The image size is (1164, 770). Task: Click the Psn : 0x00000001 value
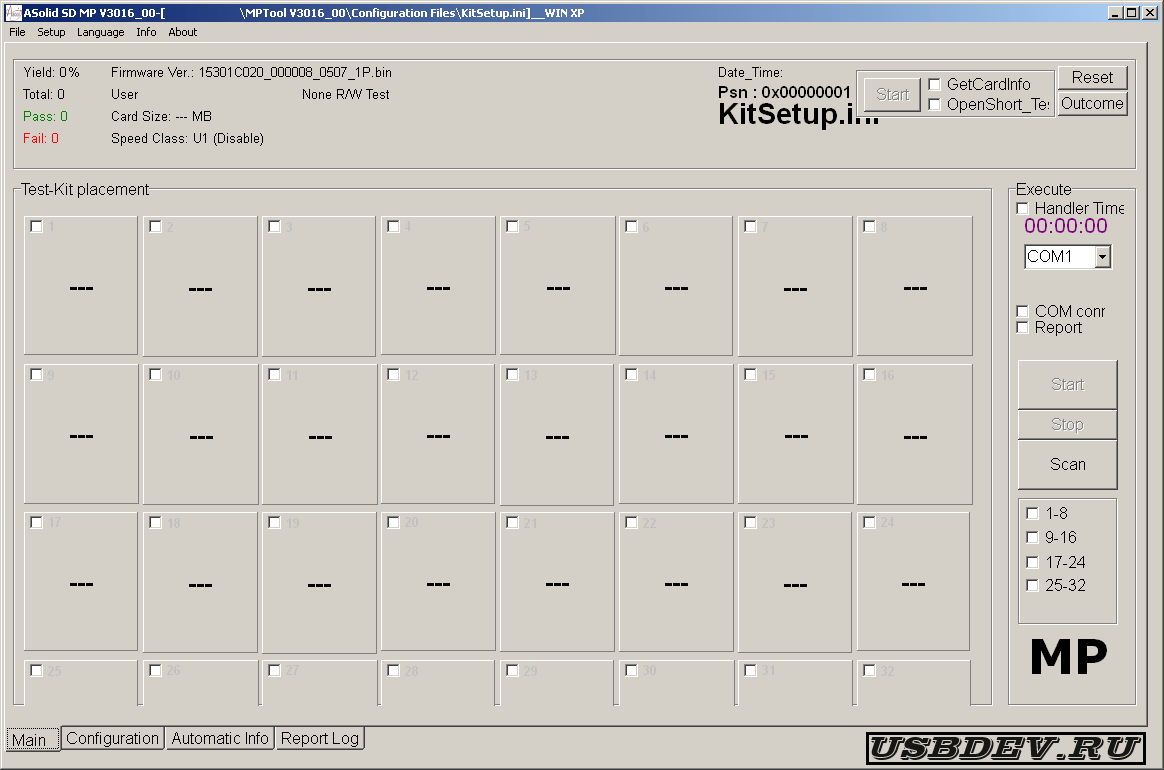784,92
